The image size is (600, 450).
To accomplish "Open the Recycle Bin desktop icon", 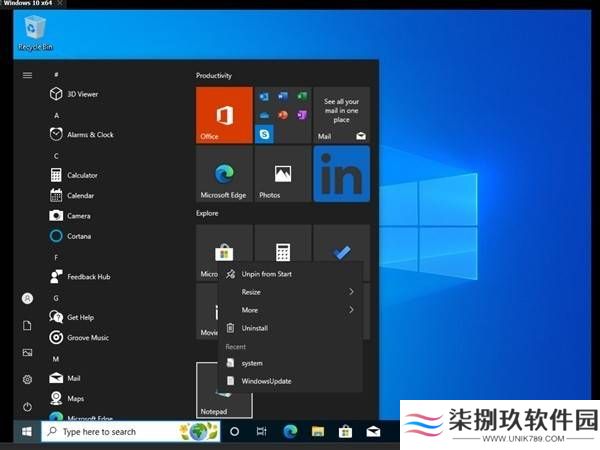I will click(35, 33).
